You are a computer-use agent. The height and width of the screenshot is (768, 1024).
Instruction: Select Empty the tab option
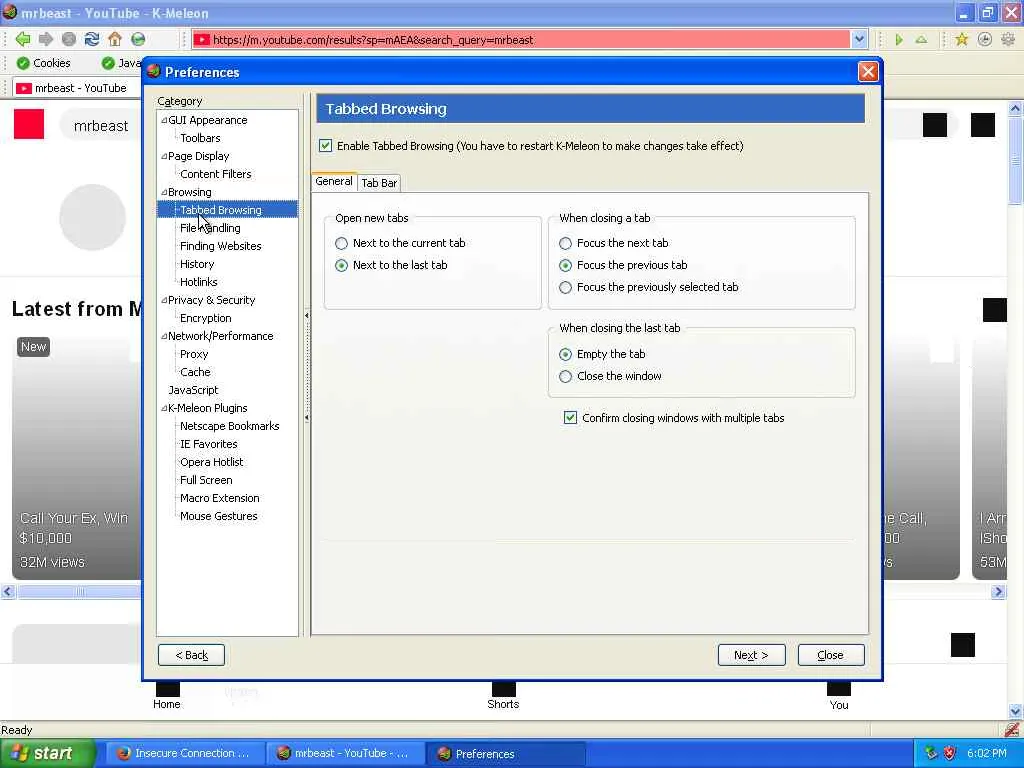click(566, 355)
